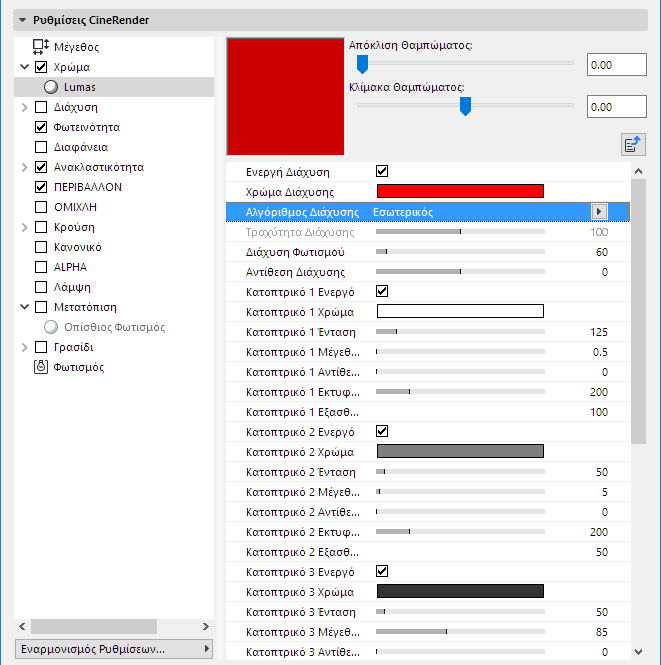Expand the Διάχυση tree node
The image size is (661, 665).
[x=25, y=107]
